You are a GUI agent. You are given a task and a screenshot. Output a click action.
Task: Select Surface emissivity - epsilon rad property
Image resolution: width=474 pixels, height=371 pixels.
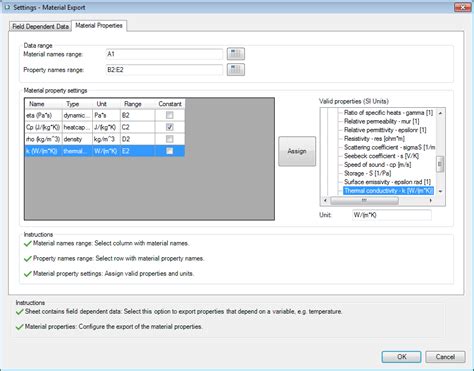[x=387, y=182]
